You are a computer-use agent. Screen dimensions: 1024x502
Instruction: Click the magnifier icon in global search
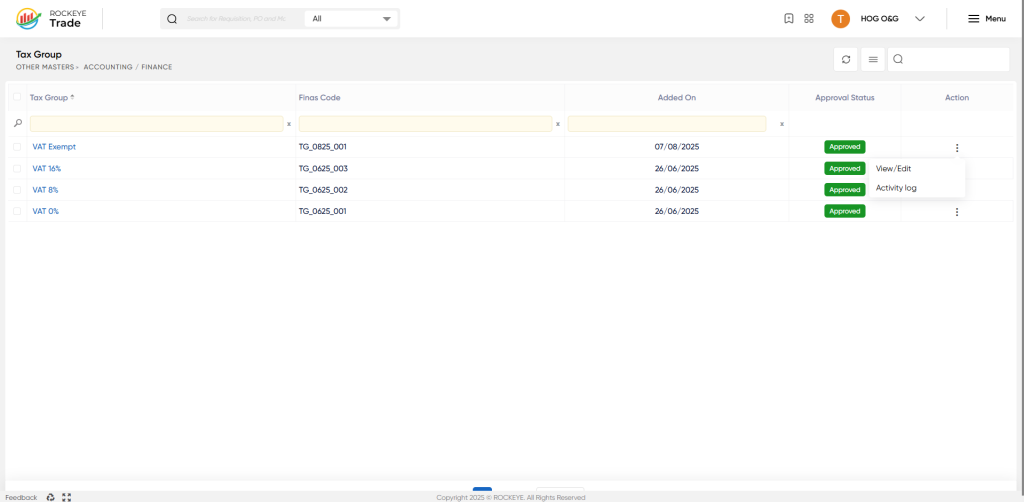click(172, 19)
